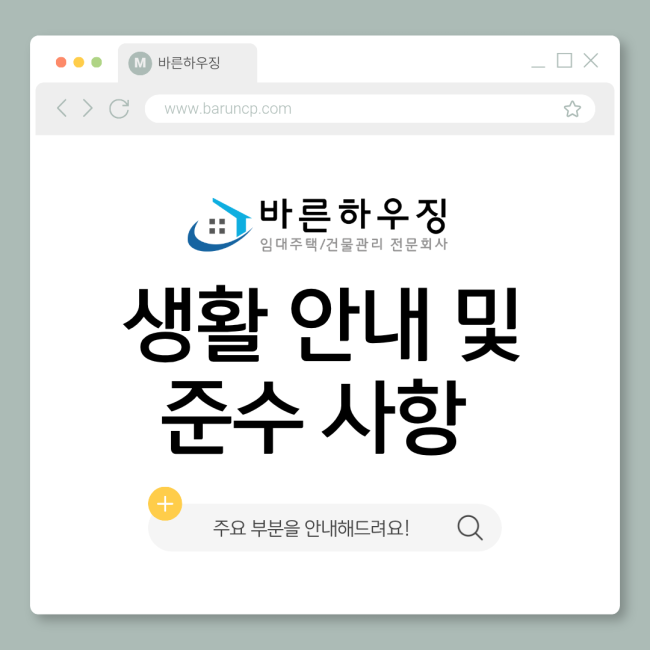Click the square maximize window icon
The image size is (650, 650).
[564, 61]
